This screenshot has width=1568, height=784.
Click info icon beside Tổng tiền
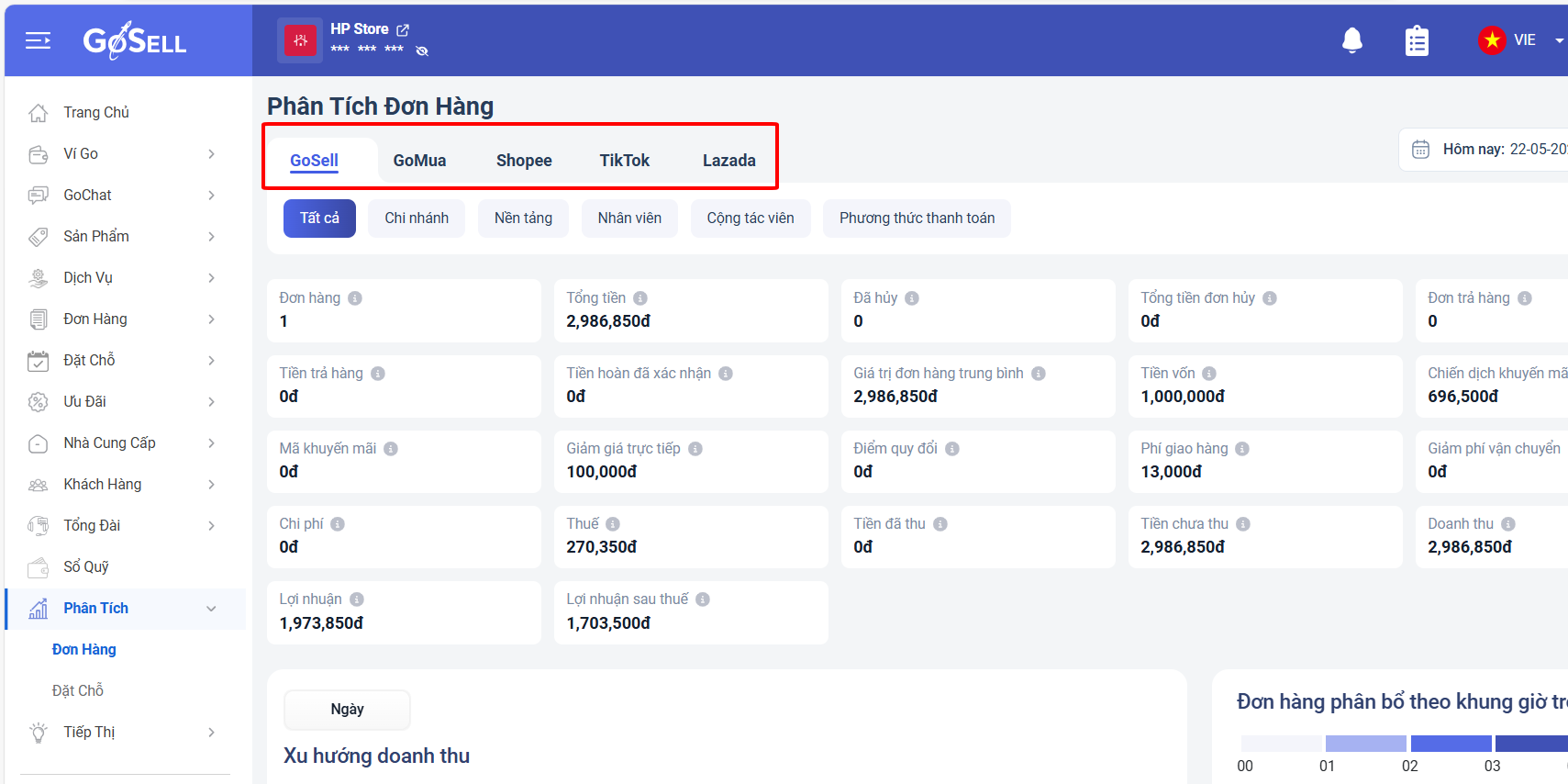coord(640,298)
